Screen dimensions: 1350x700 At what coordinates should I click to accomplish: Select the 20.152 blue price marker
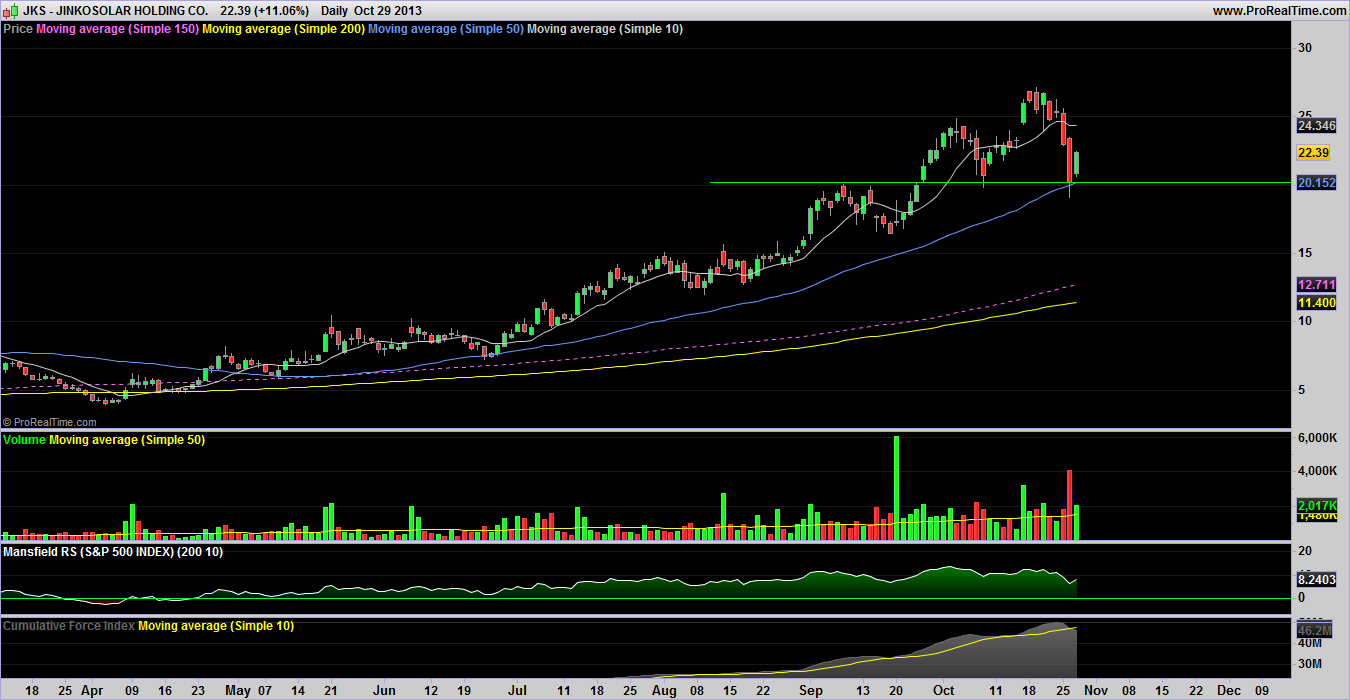1315,183
